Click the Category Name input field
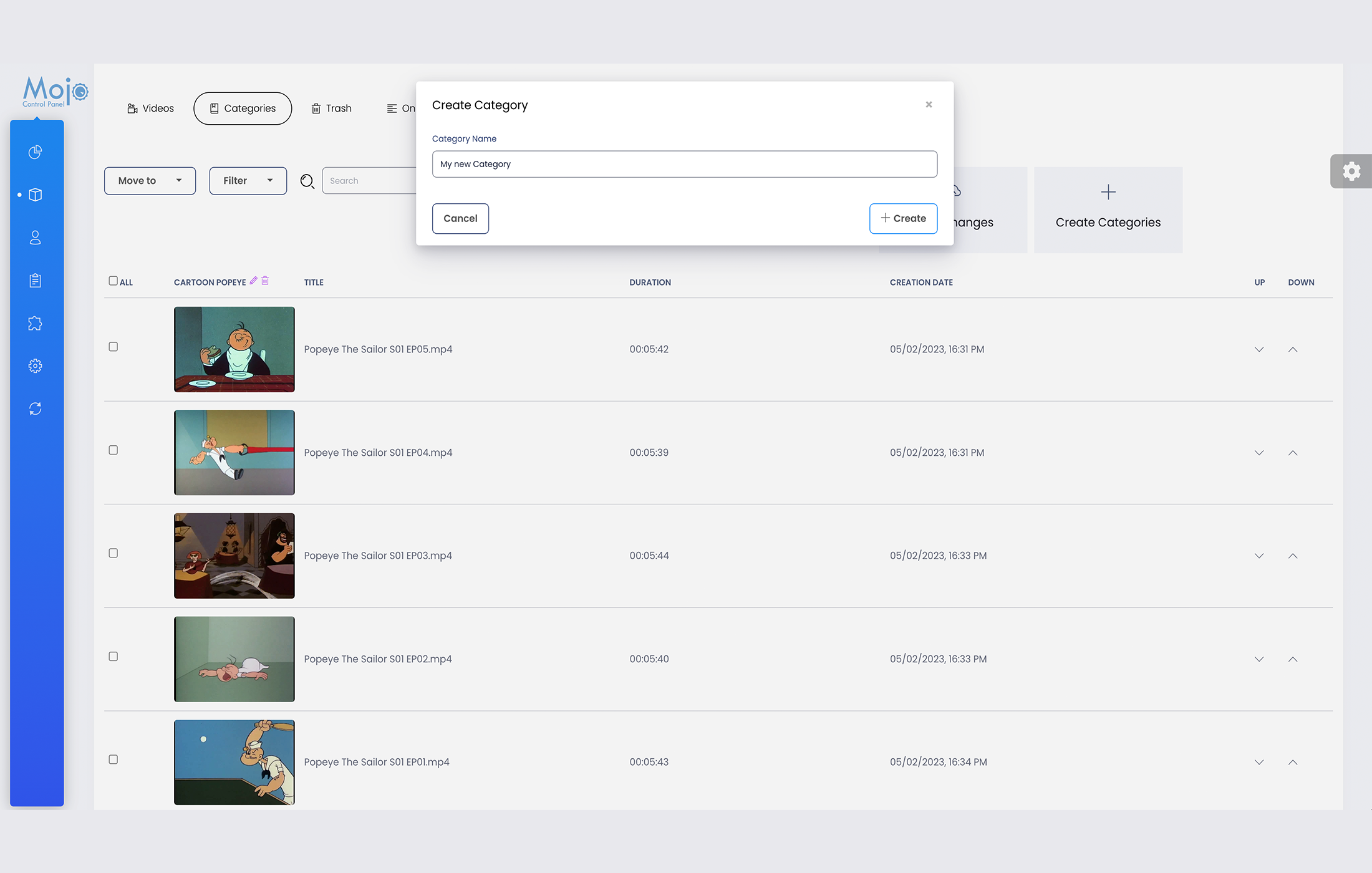1372x873 pixels. pos(684,163)
